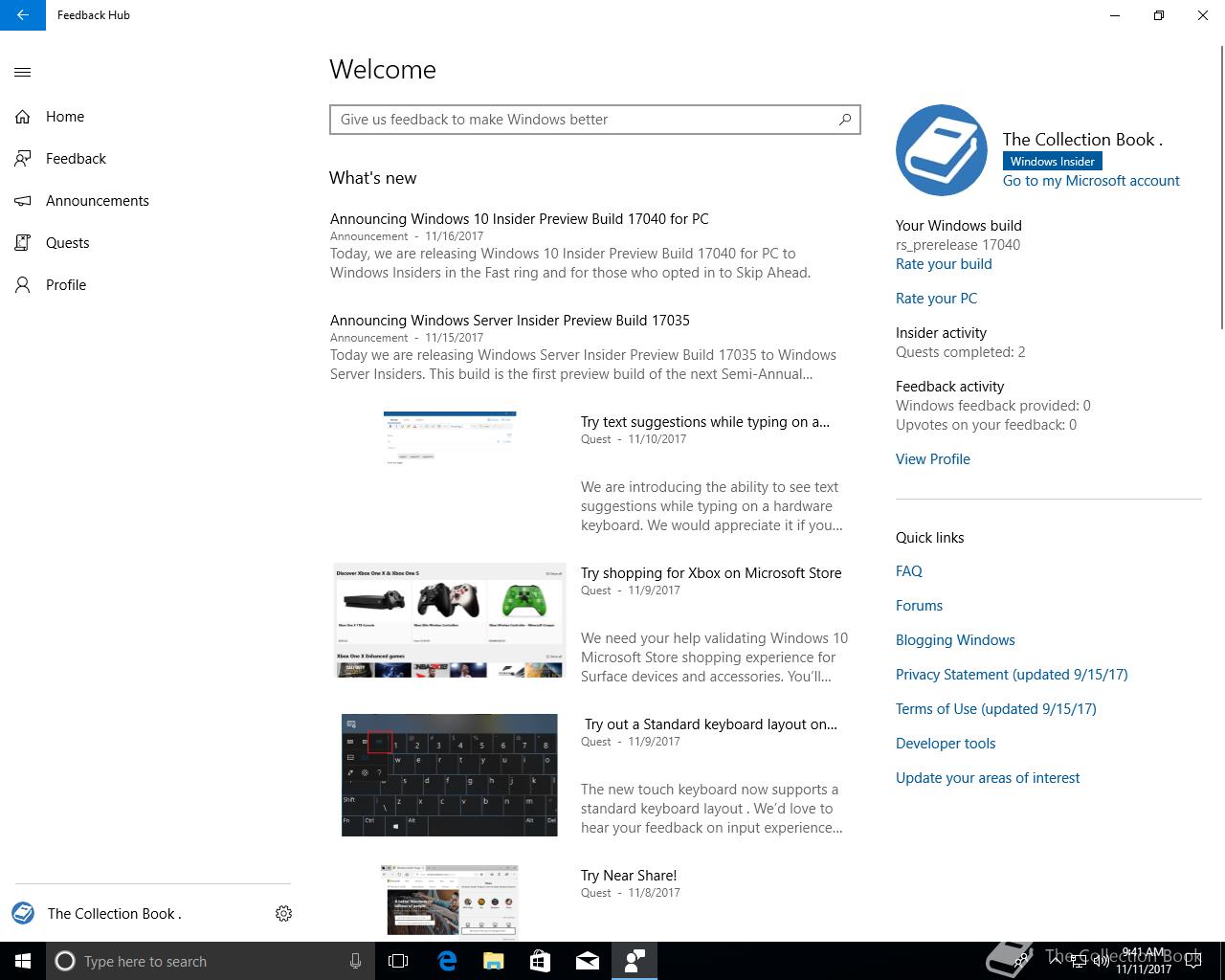This screenshot has height=980, width=1225.
Task: Select Home in the navigation pane
Action: [65, 117]
